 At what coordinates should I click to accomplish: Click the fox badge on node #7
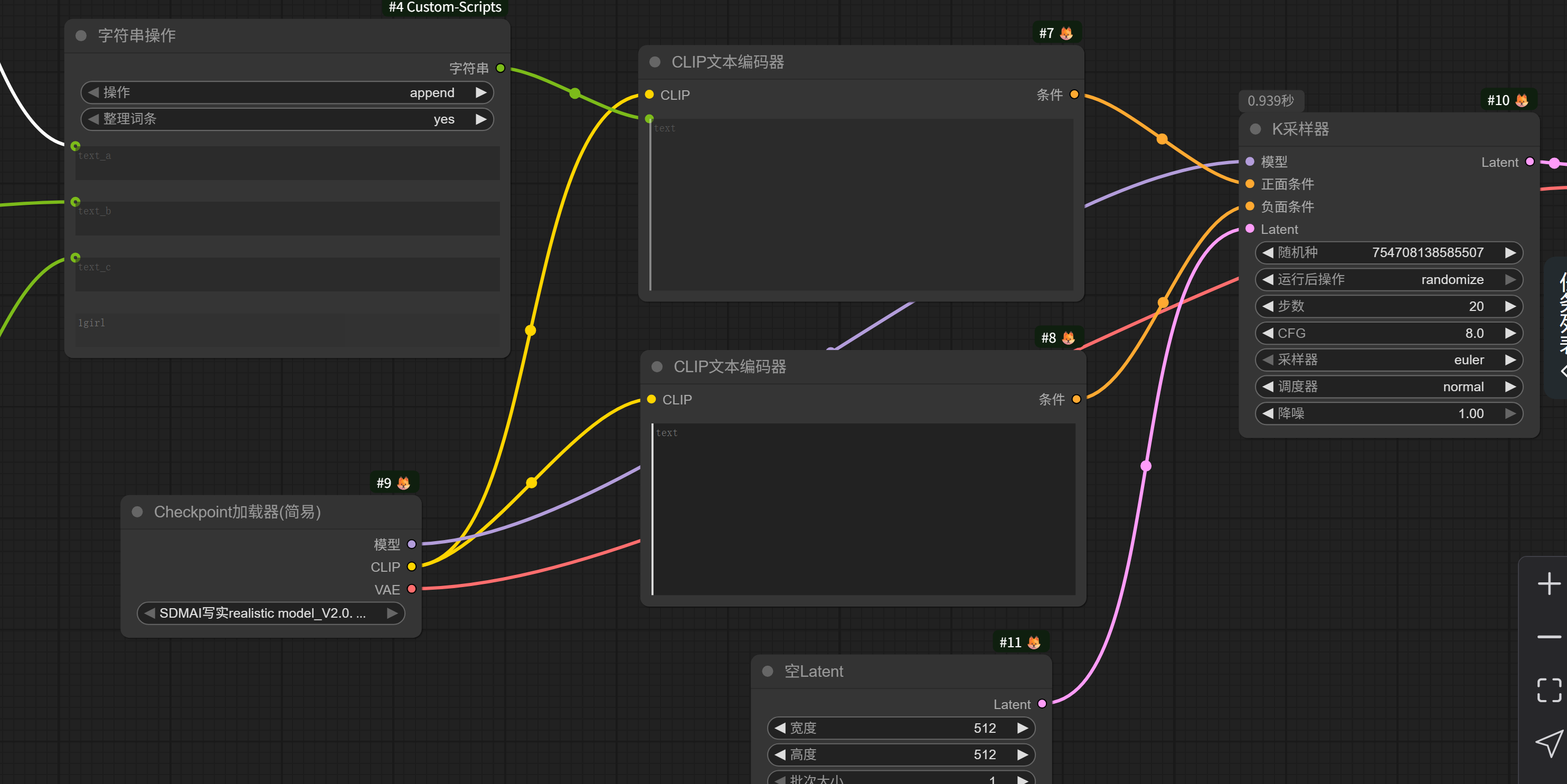(x=1066, y=33)
